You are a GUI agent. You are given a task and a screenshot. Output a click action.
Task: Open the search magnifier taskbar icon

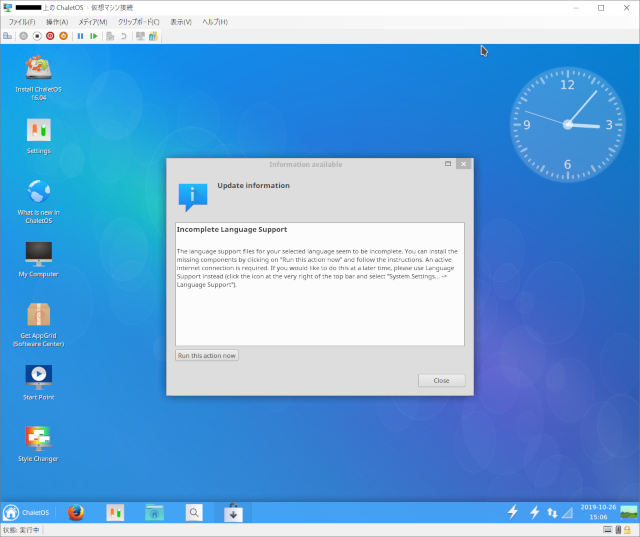point(194,513)
